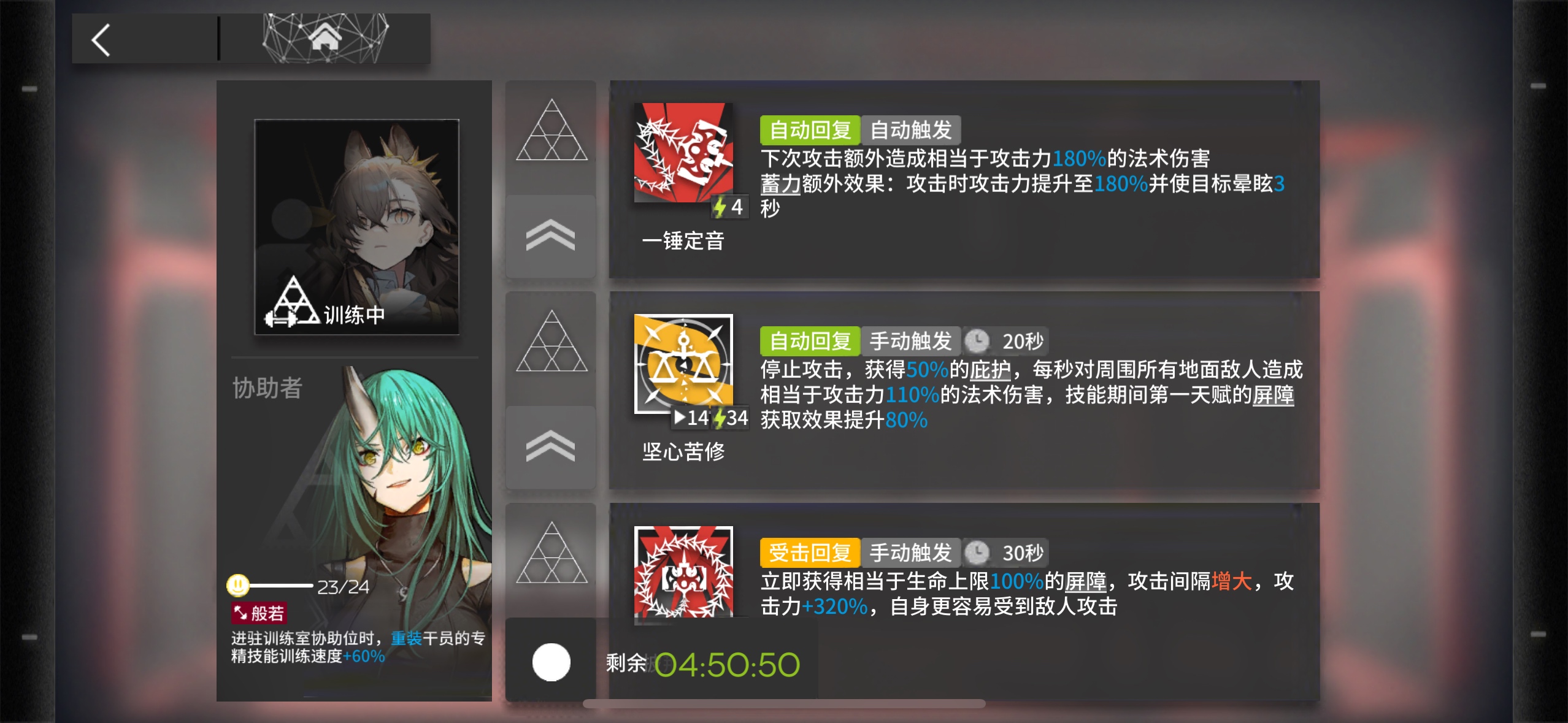Tap the underlined 蓄力 term link
Screen dimensions: 1568x723
(x=780, y=183)
